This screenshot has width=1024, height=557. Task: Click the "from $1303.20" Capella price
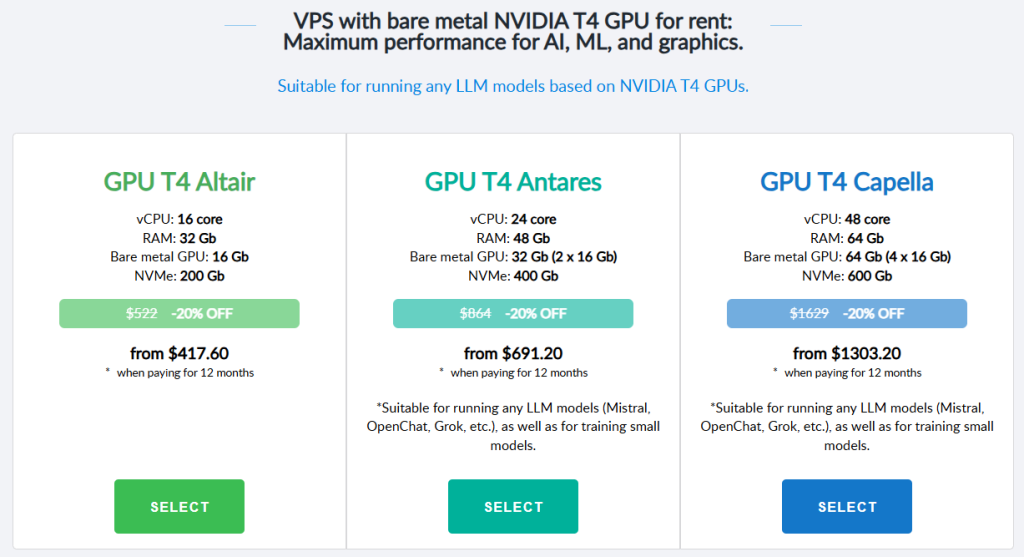[x=847, y=353]
